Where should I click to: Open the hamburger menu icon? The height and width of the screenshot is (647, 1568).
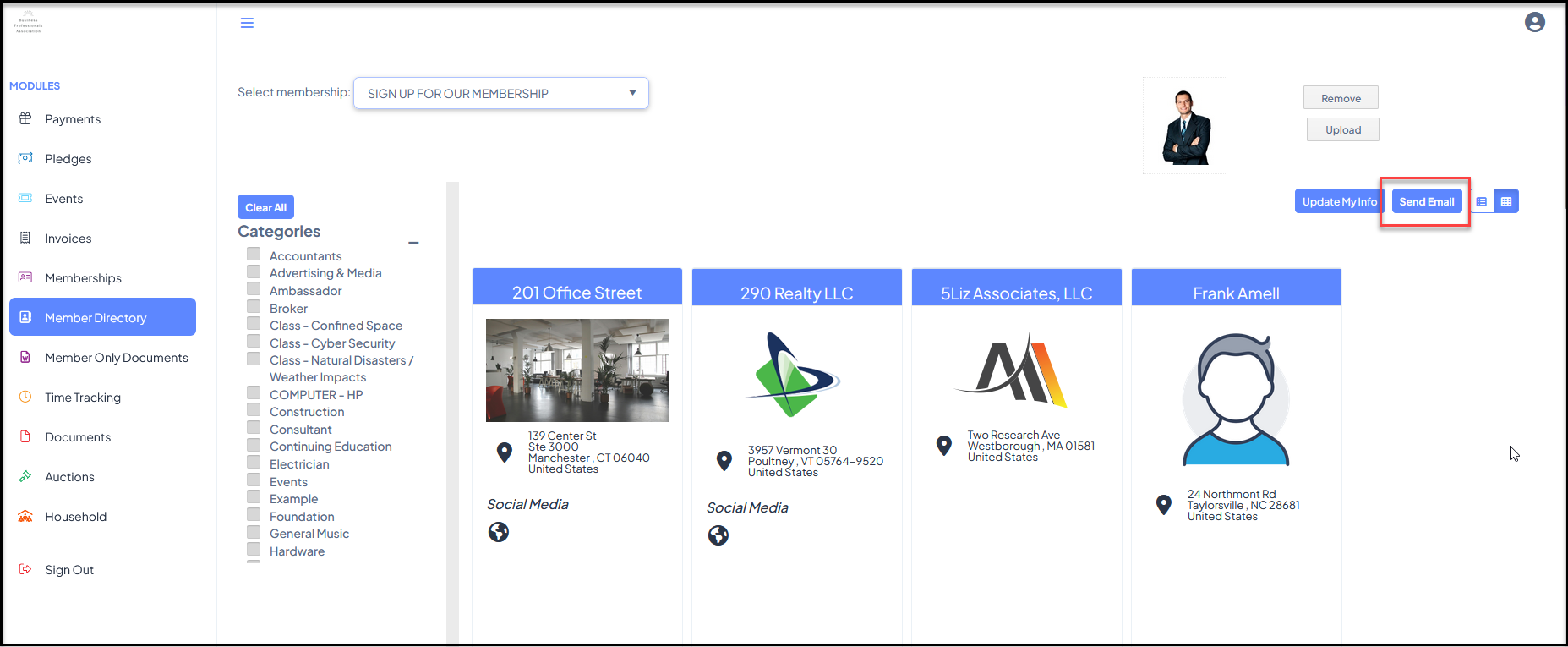click(247, 23)
